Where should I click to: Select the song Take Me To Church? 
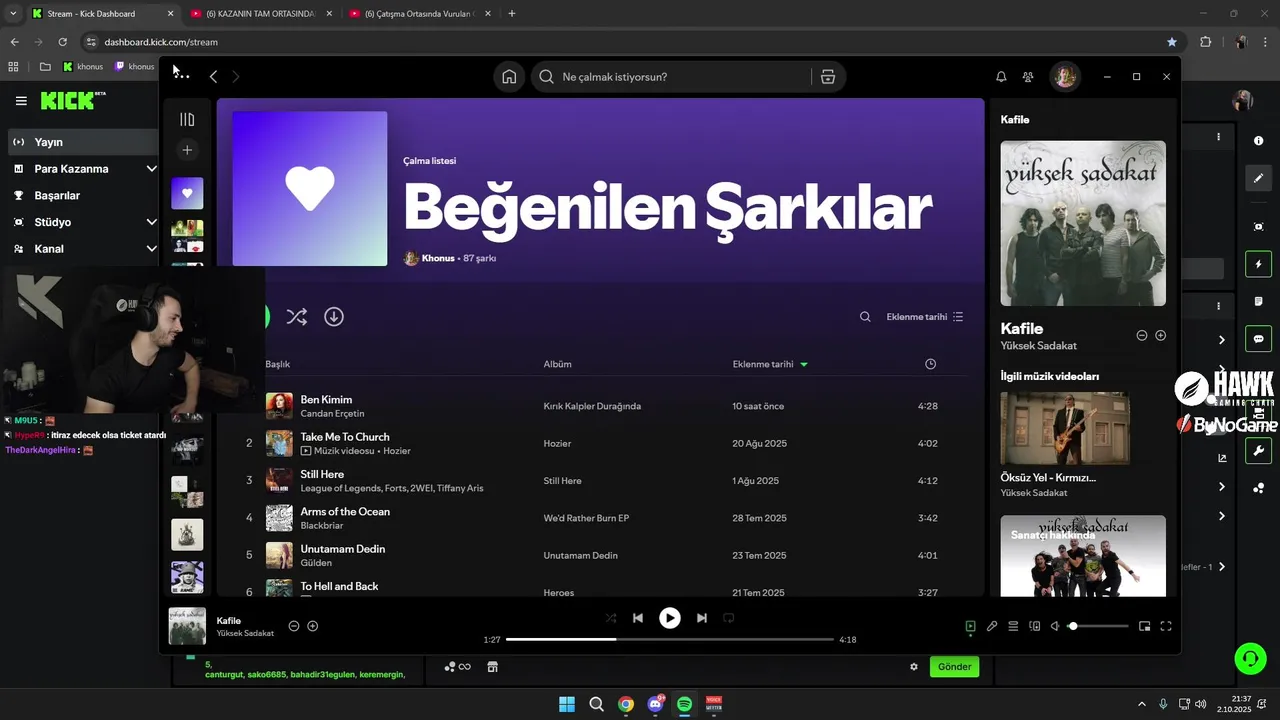point(345,437)
